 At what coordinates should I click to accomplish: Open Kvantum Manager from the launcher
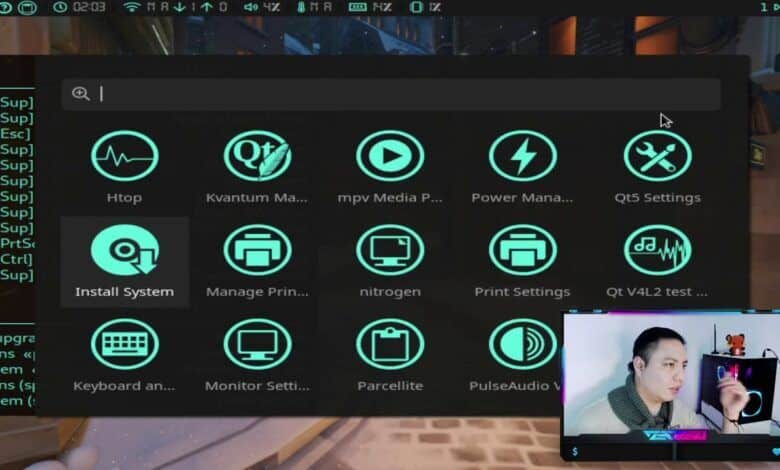257,167
